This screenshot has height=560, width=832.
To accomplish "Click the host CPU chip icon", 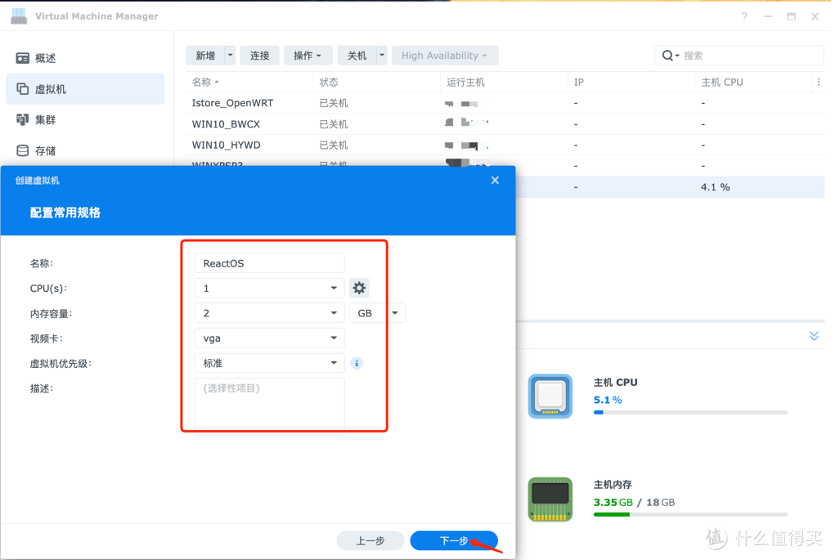I will click(x=550, y=397).
